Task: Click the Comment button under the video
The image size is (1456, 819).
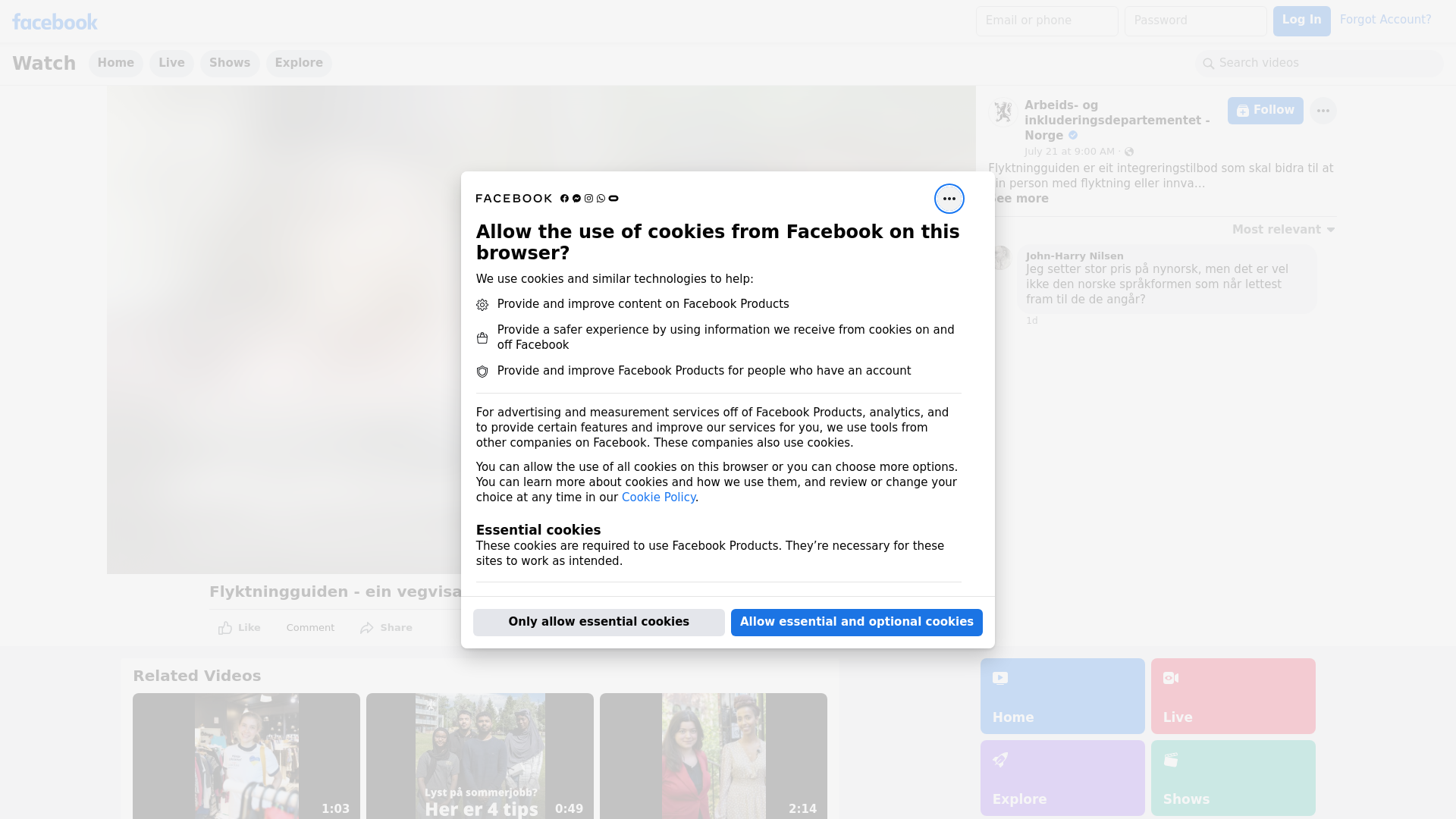Action: click(310, 628)
